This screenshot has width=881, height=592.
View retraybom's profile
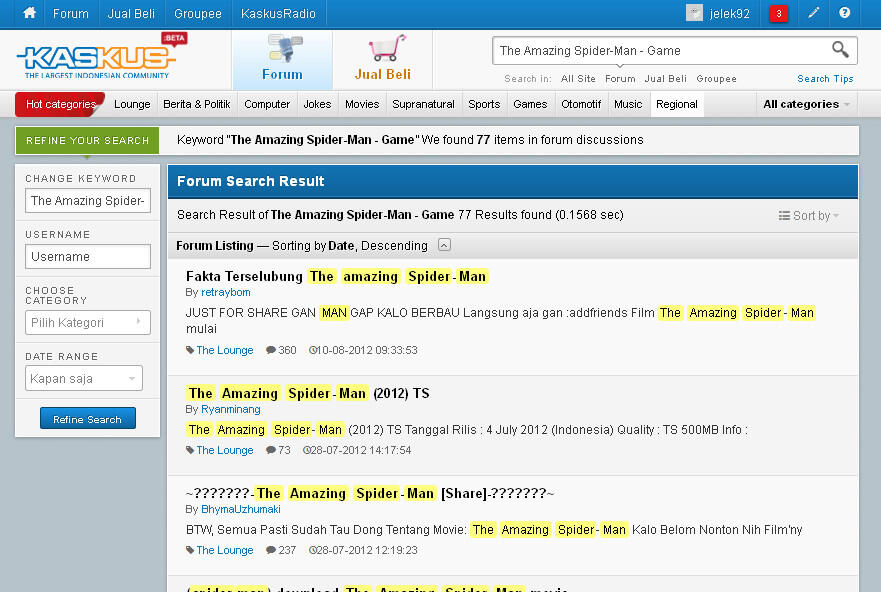click(226, 292)
